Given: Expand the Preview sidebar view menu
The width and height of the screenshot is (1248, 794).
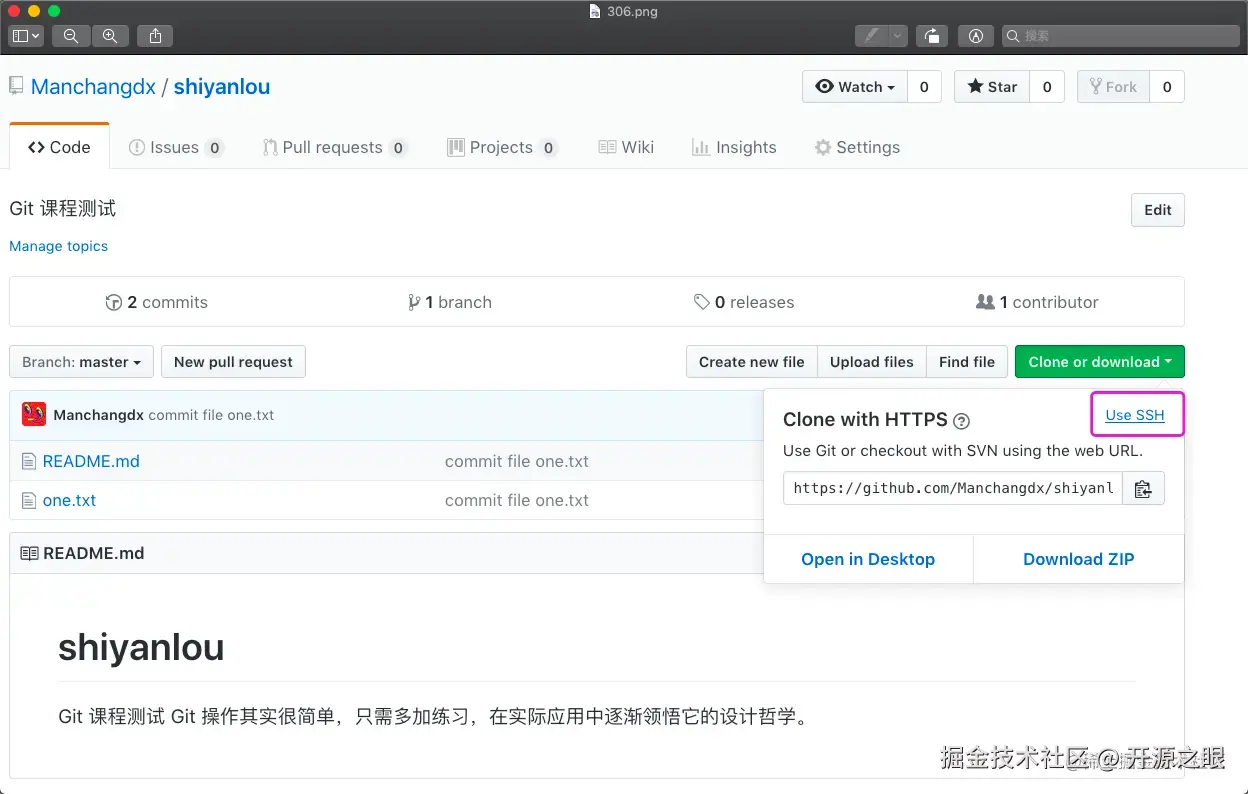Looking at the screenshot, I should tap(26, 36).
